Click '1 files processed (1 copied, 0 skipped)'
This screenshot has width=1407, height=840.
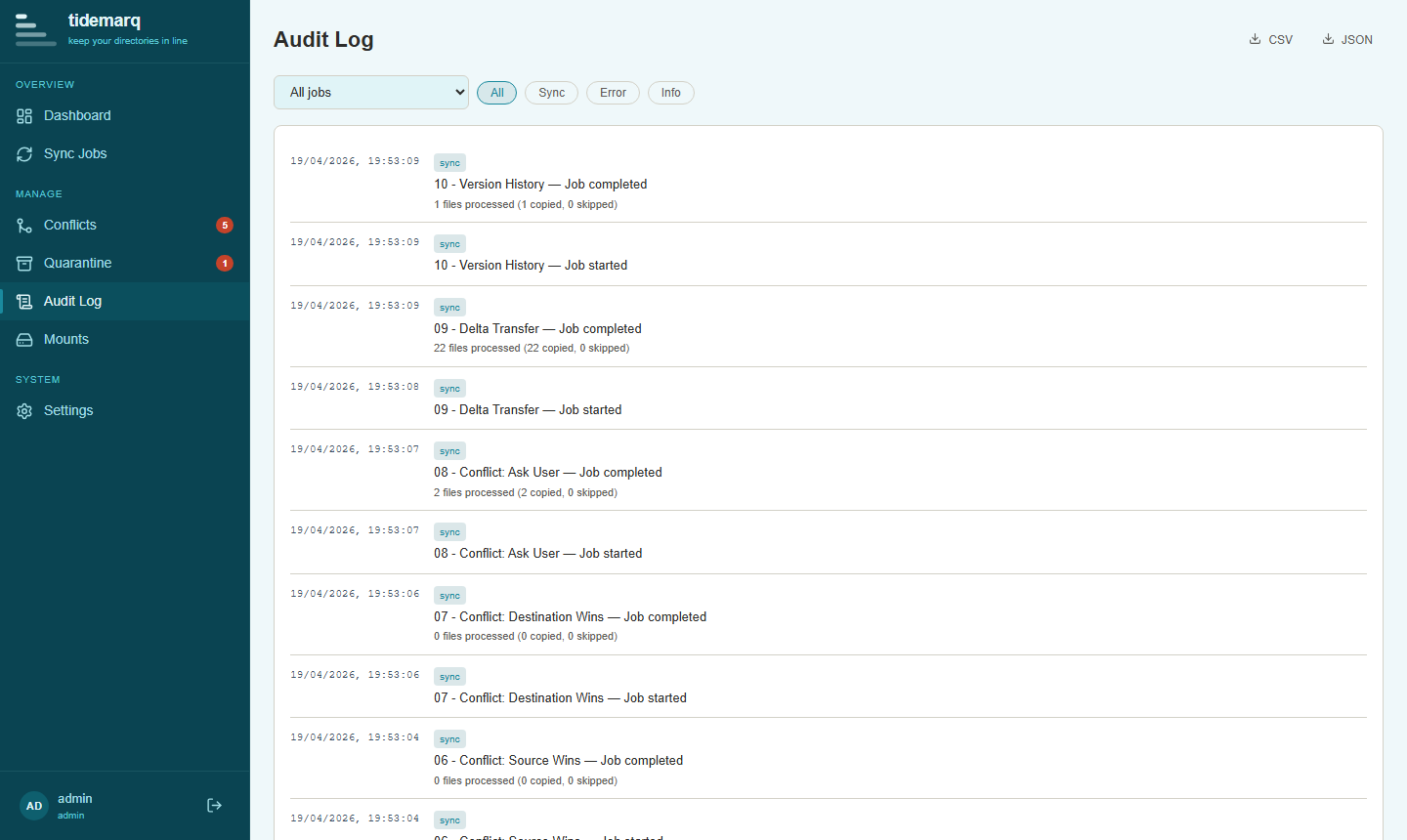point(526,205)
